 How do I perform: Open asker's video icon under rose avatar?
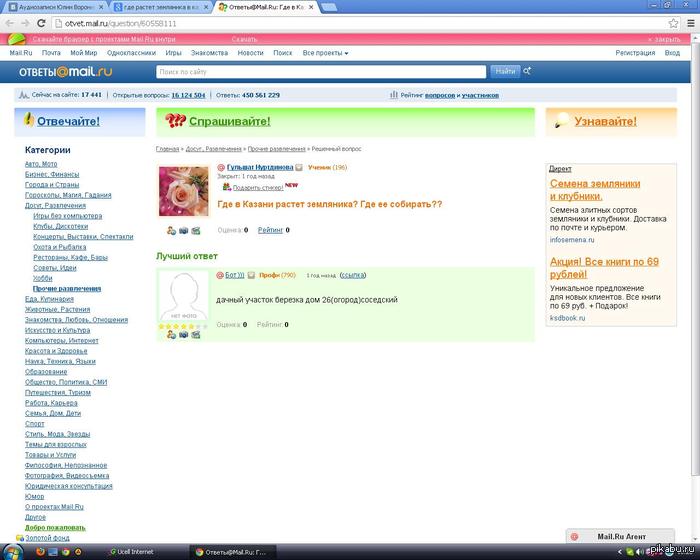click(196, 230)
